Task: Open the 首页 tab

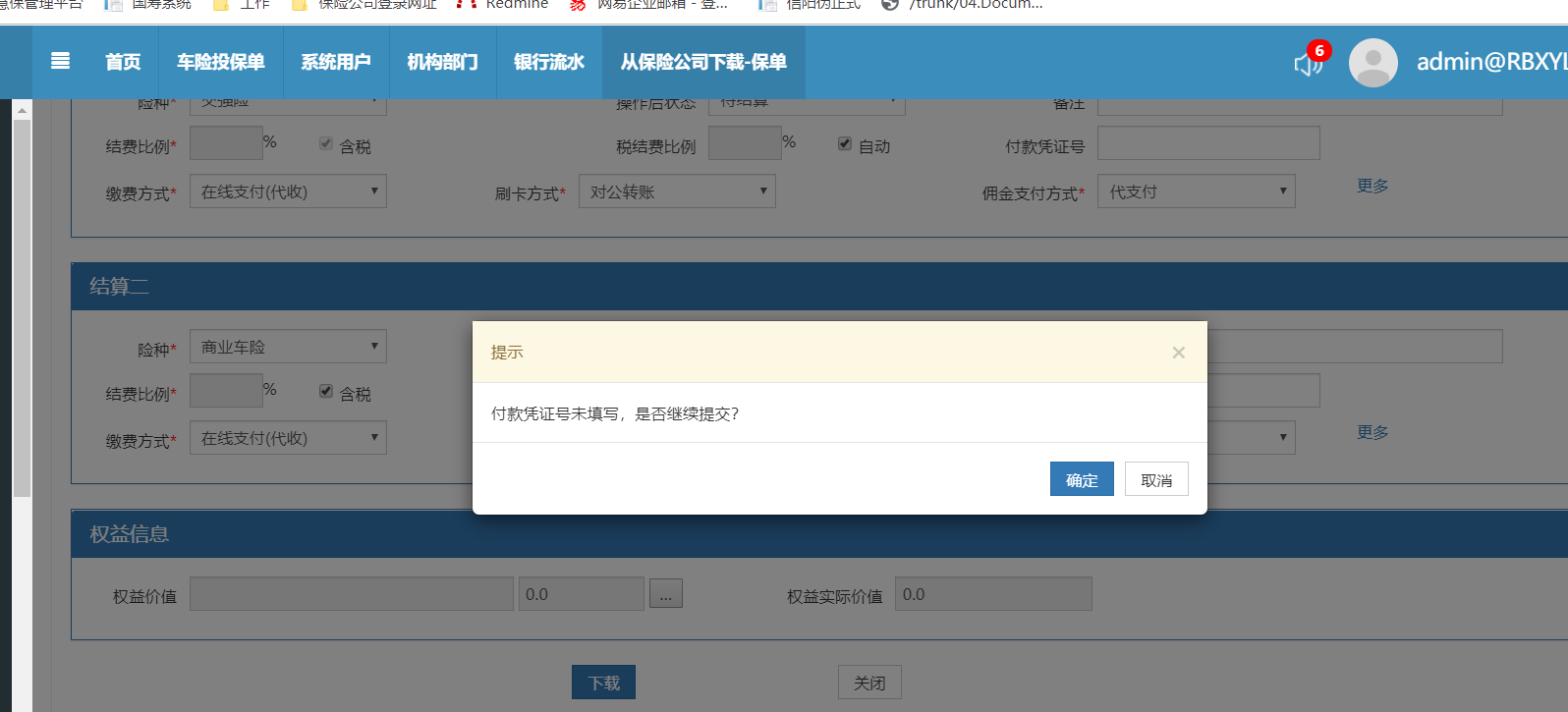Action: 123,62
